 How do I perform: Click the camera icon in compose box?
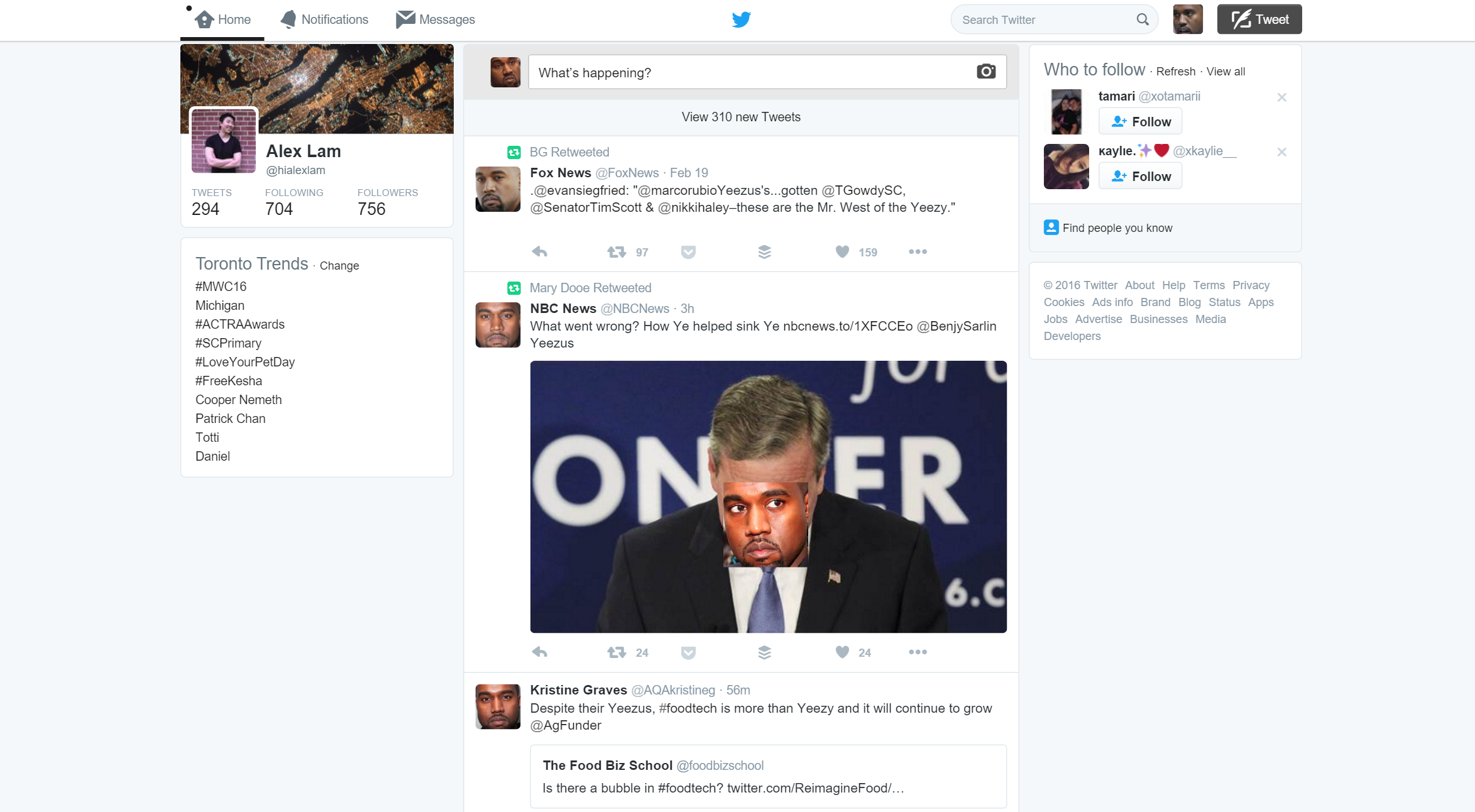tap(985, 72)
